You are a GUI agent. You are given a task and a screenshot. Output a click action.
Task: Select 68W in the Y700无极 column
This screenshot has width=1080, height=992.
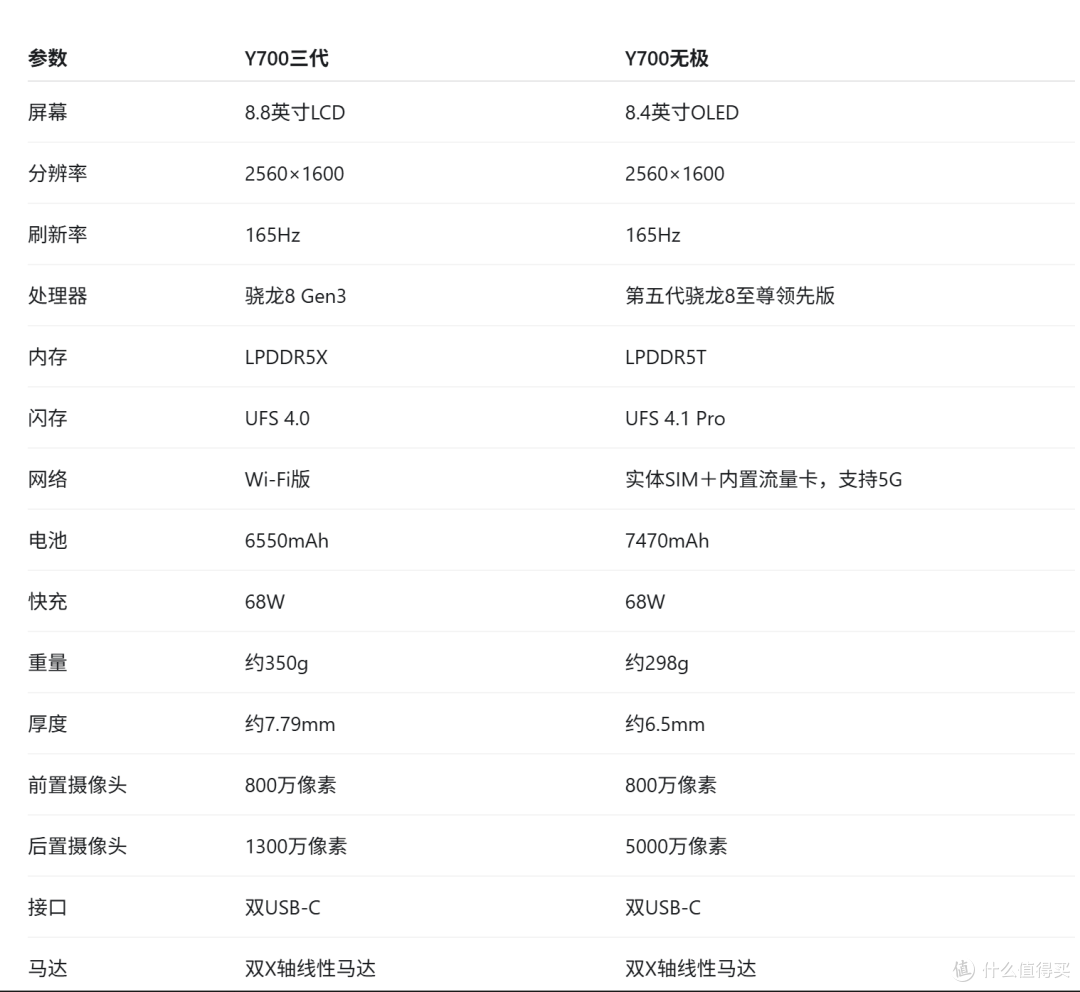pyautogui.click(x=645, y=602)
